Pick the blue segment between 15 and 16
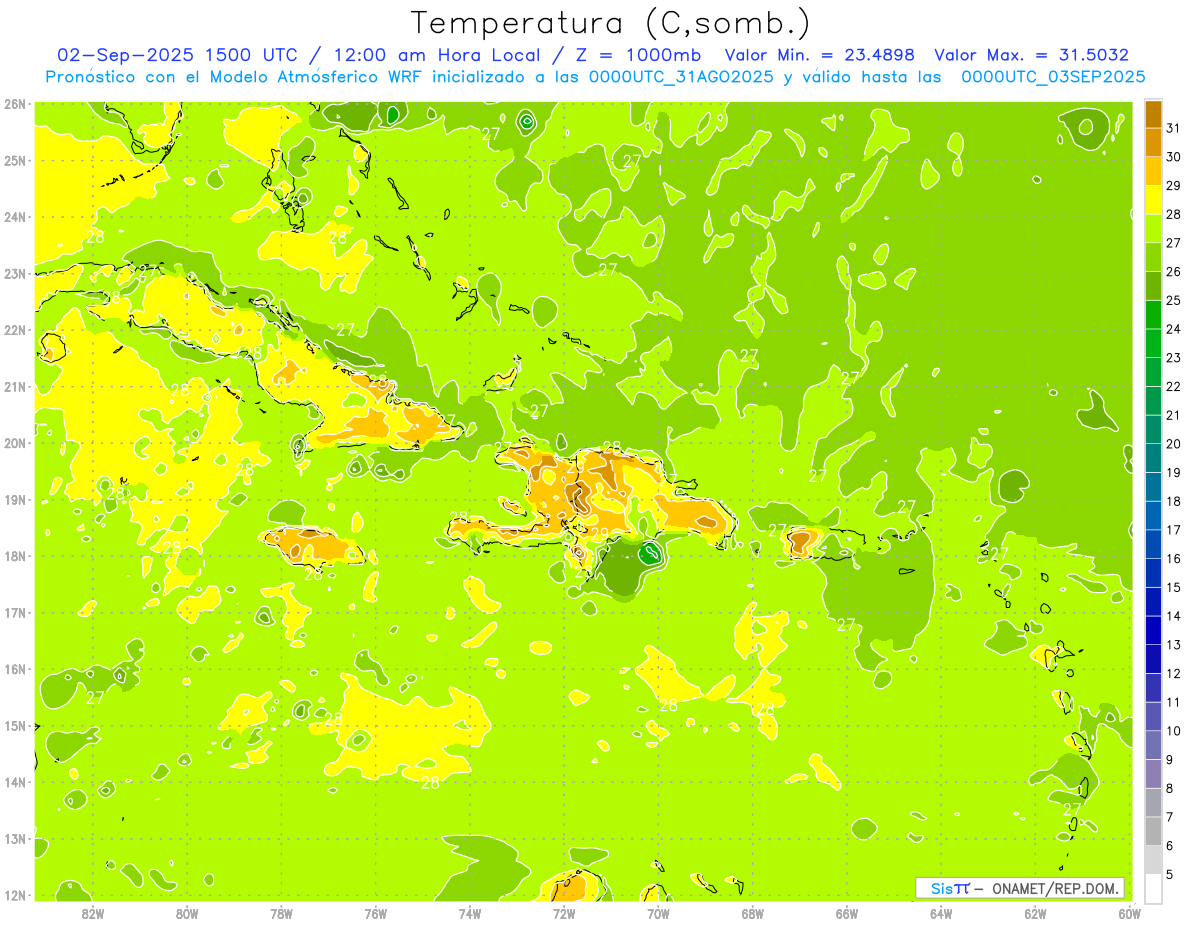This screenshot has width=1200, height=927. 1153,573
